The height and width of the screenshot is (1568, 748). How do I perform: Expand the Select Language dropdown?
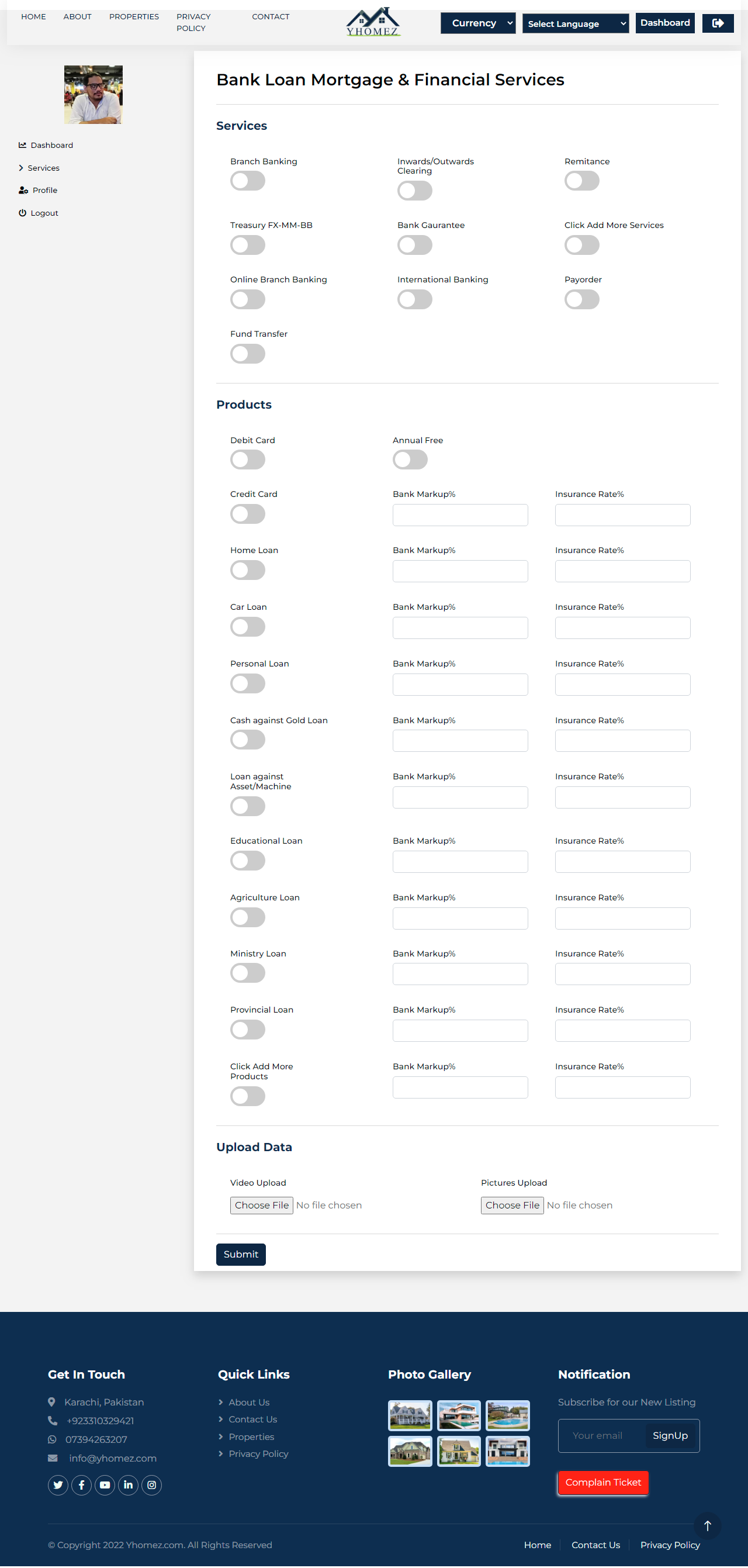pos(575,24)
